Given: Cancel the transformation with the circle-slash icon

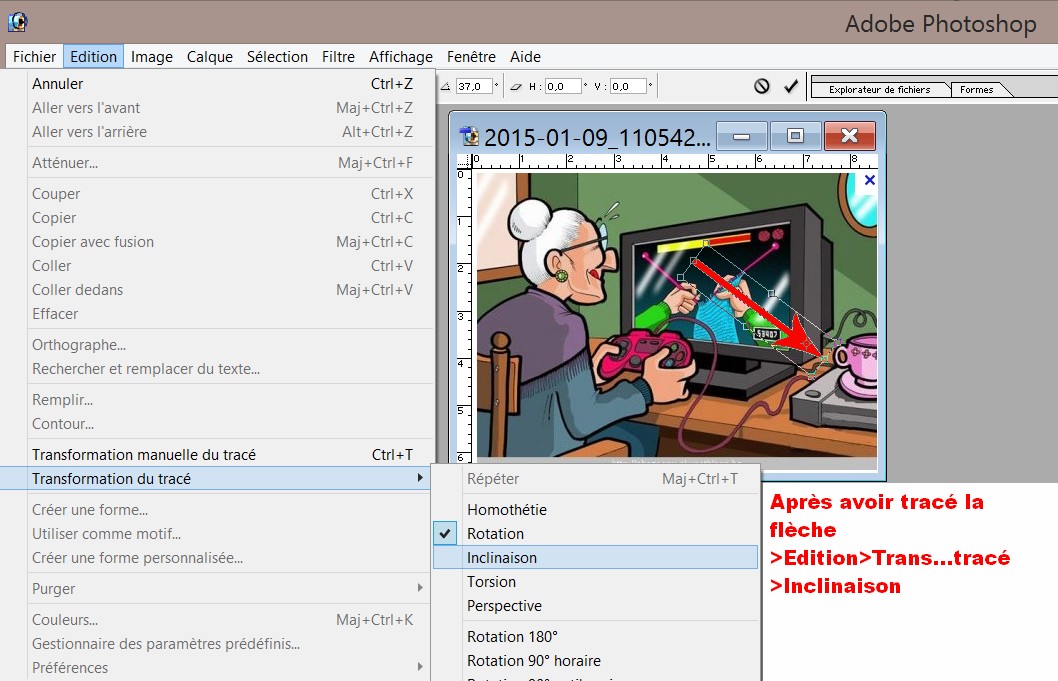Looking at the screenshot, I should tap(762, 86).
